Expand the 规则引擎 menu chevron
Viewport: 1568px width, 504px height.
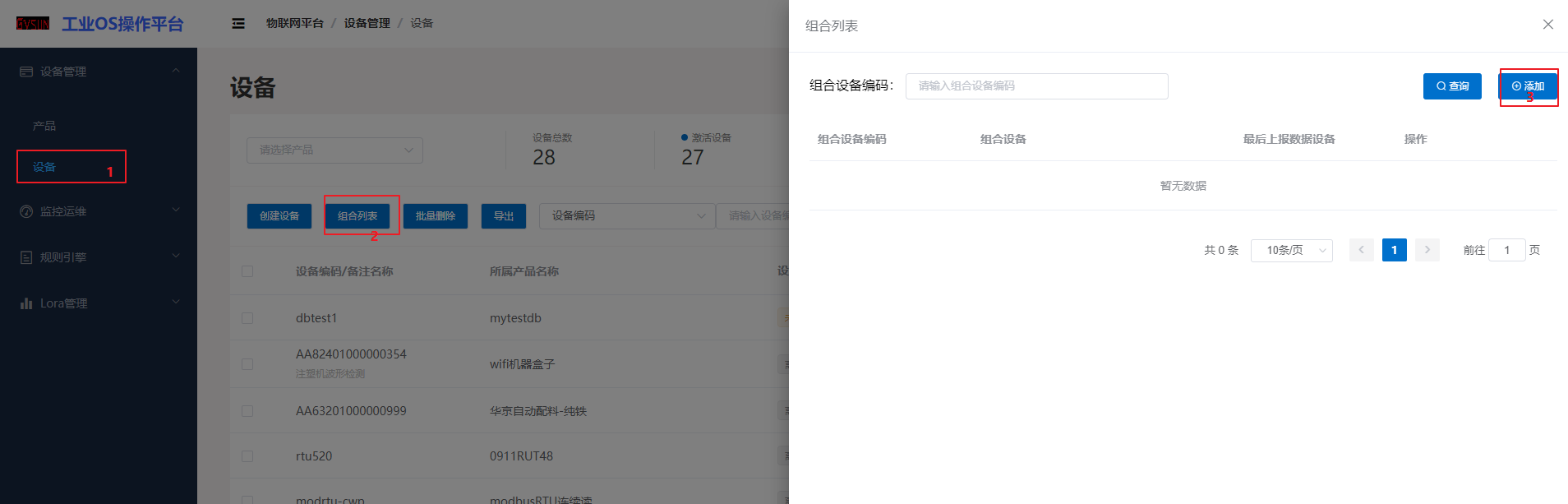[x=176, y=257]
